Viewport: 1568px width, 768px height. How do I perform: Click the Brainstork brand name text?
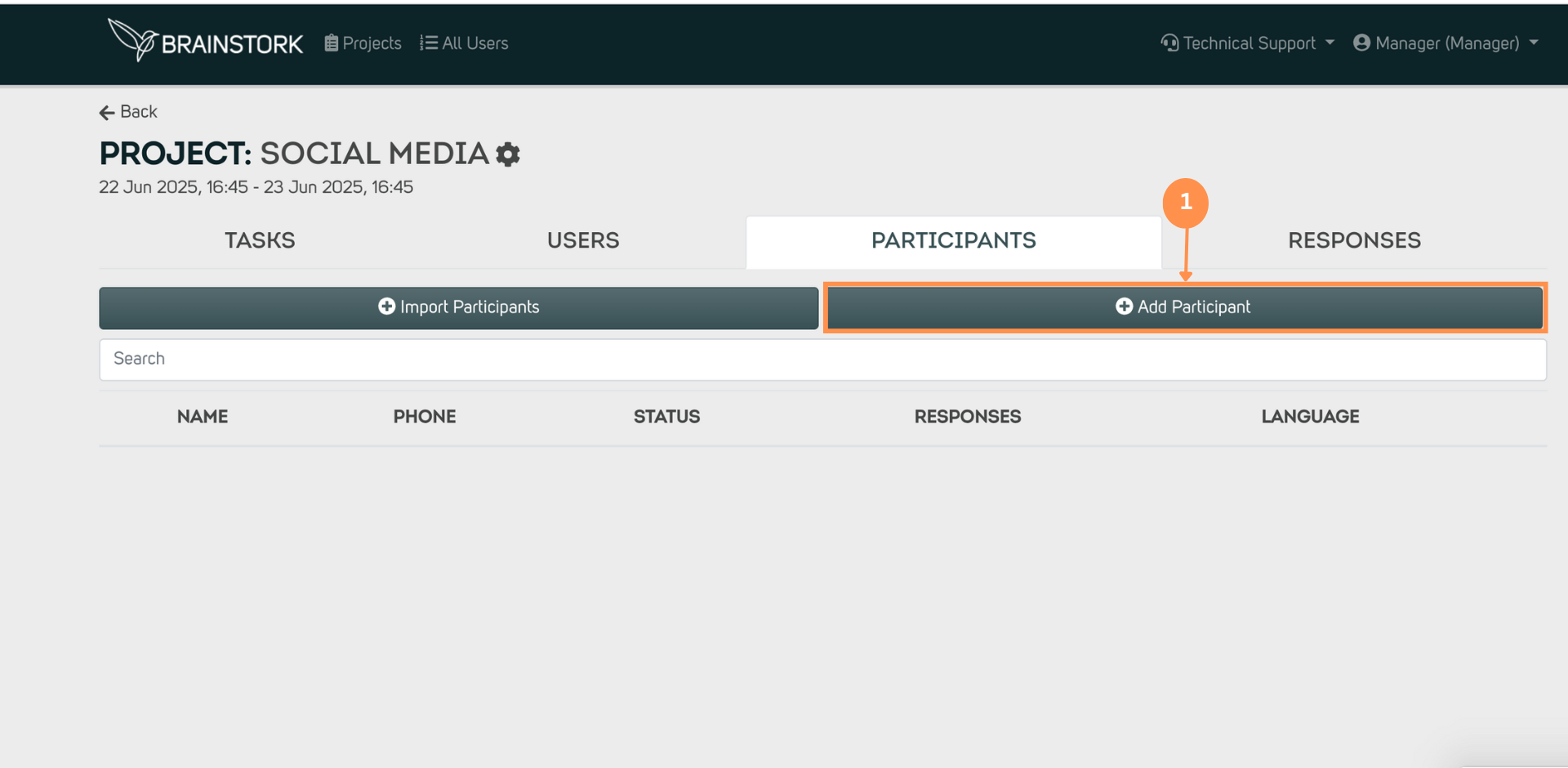coord(232,44)
